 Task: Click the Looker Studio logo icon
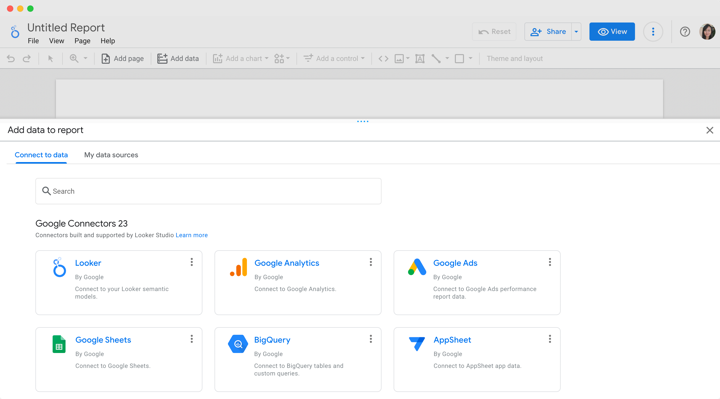pos(15,32)
